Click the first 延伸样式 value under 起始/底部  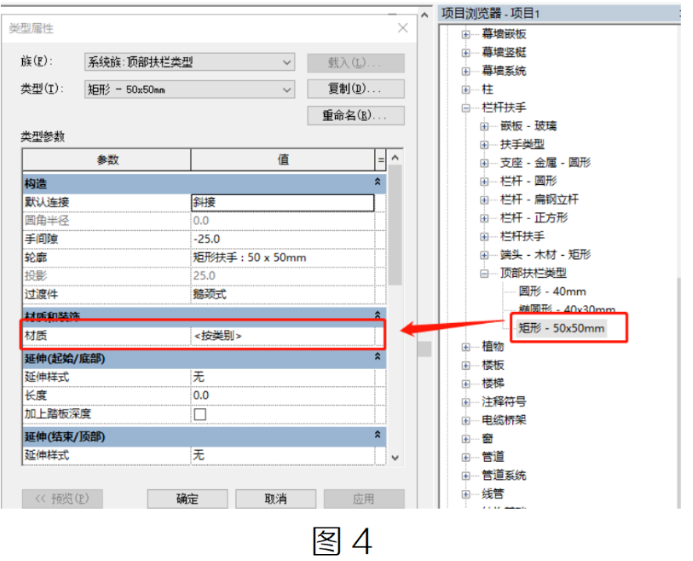point(283,377)
